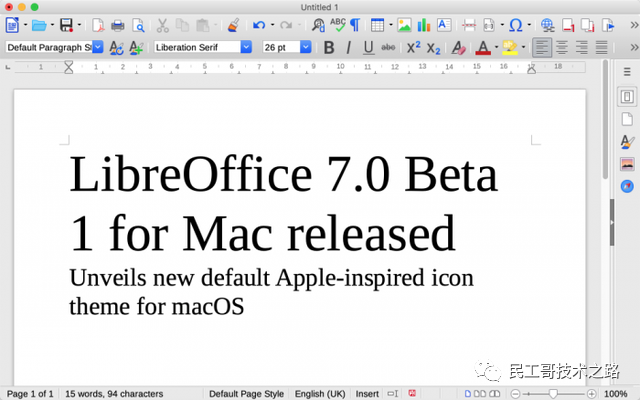This screenshot has height=400, width=640.
Task: Insert a page break
Action: pyautogui.click(x=469, y=25)
